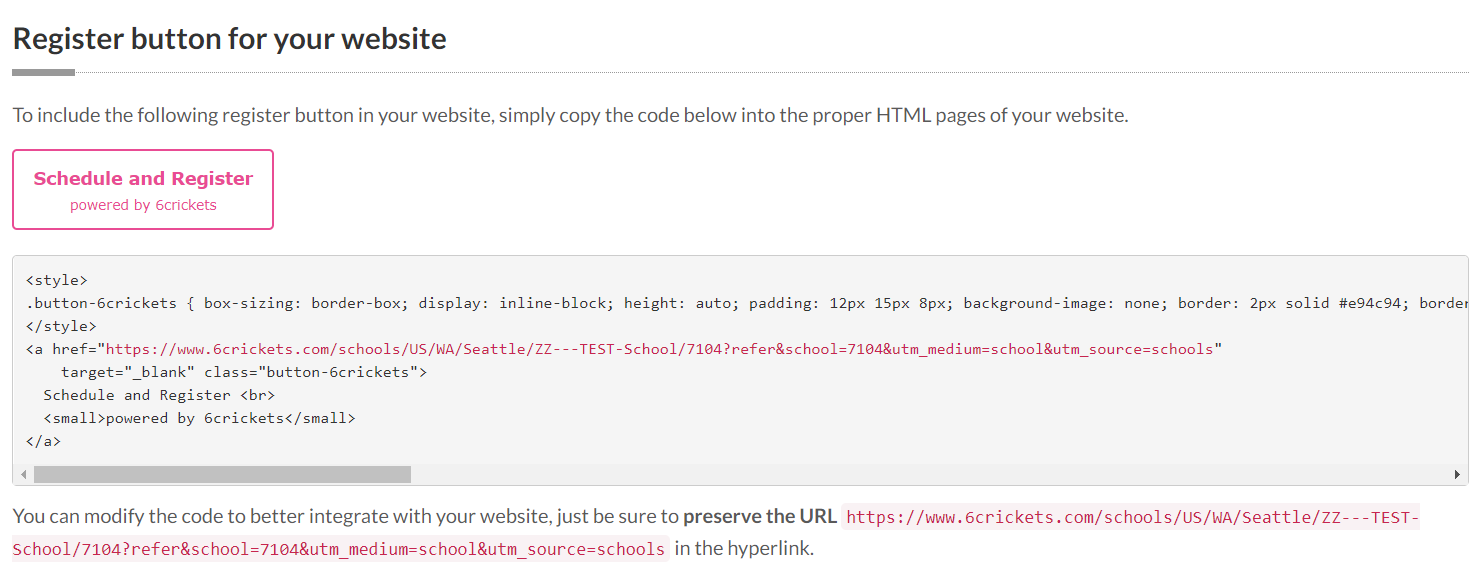1483x581 pixels.
Task: Click the "Schedule and Register <br>" code line
Action: 159,395
